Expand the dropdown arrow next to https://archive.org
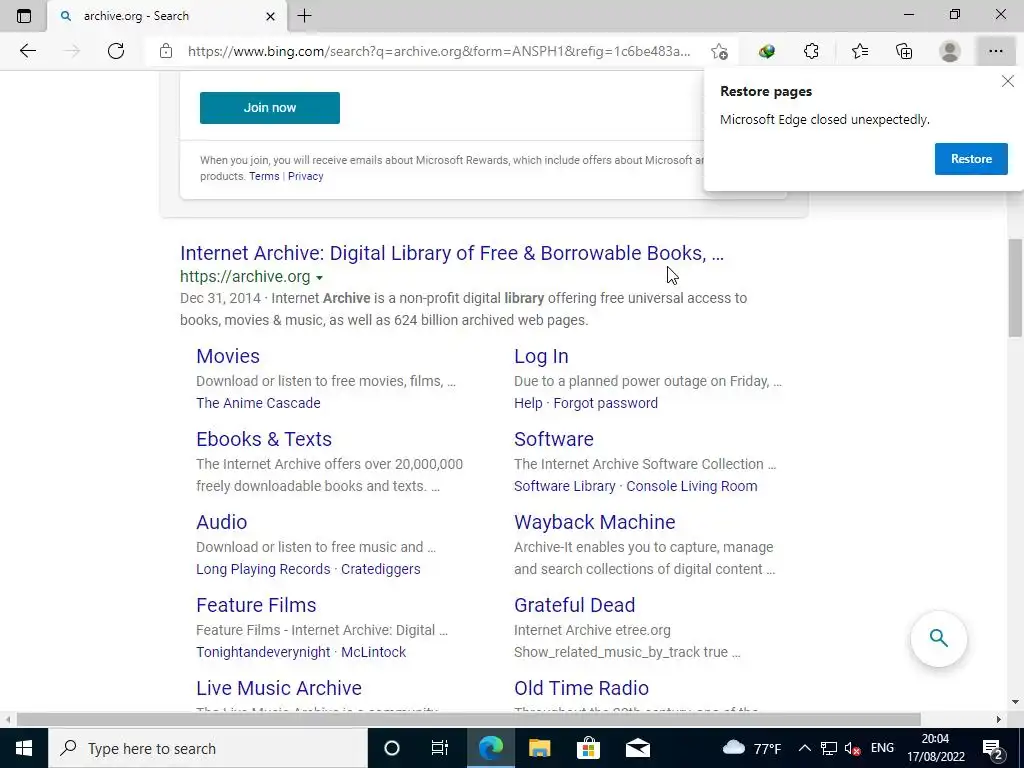Image resolution: width=1024 pixels, height=768 pixels. (319, 278)
